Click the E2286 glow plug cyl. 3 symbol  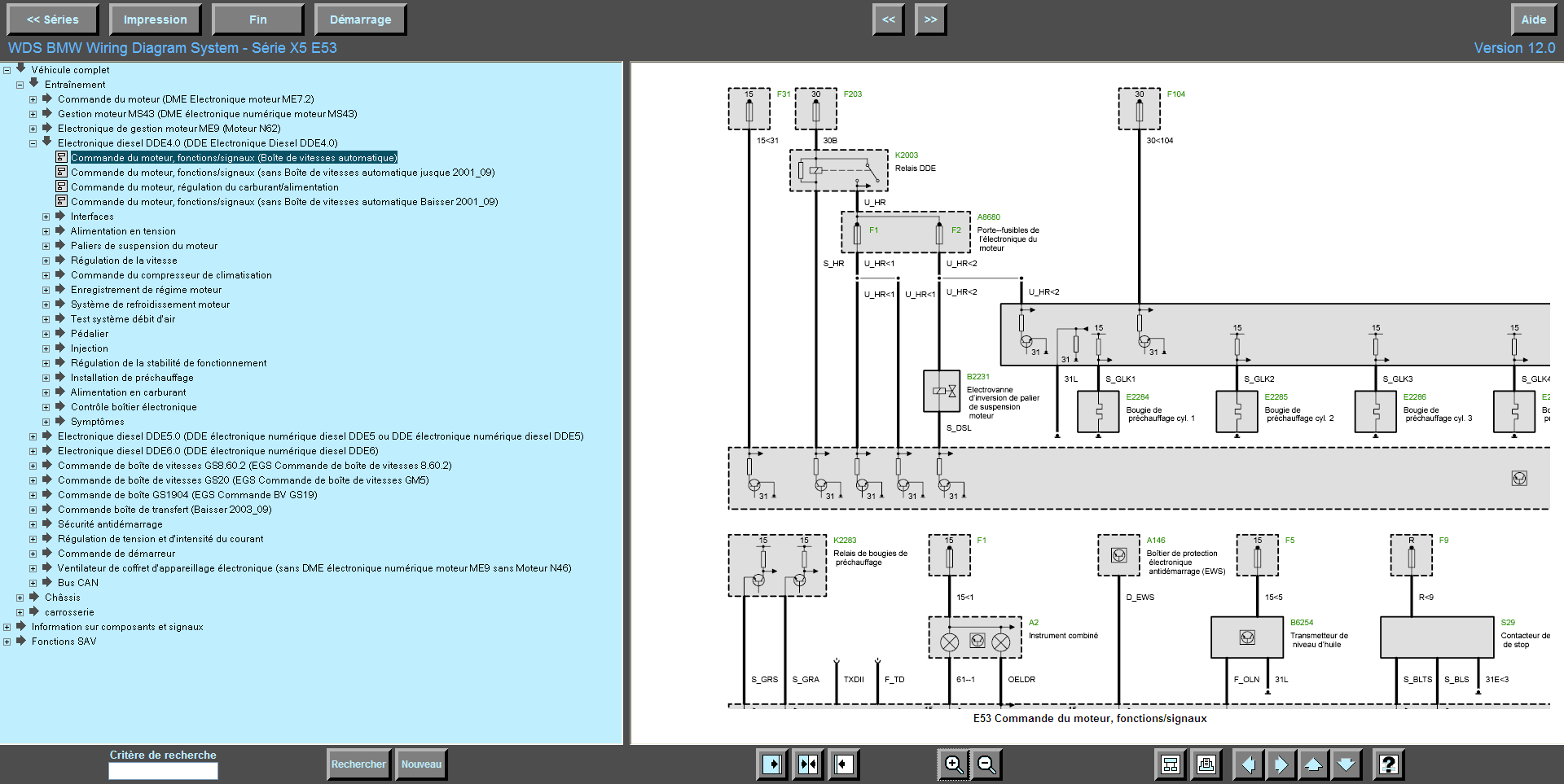point(1375,411)
